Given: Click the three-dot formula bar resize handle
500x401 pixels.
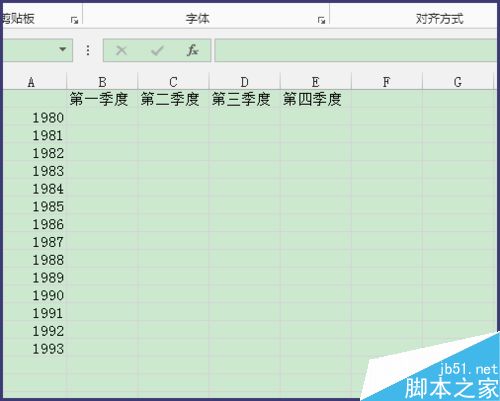Looking at the screenshot, I should point(88,50).
